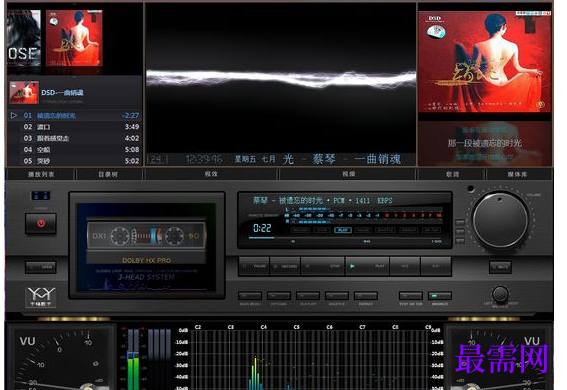
Task: Click the large volume knob
Action: pos(500,220)
